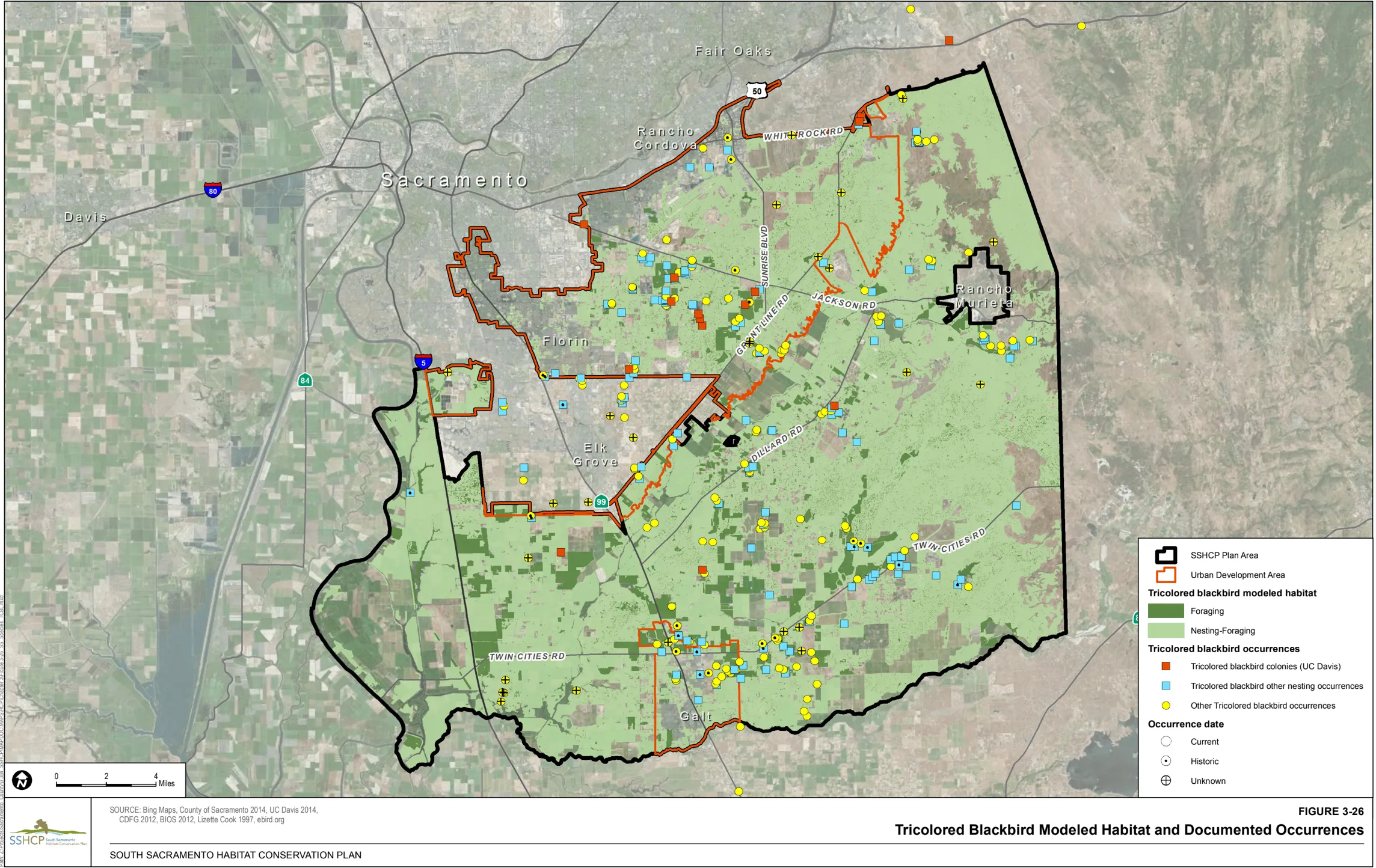Click the Rancho Murieta label

(x=984, y=296)
